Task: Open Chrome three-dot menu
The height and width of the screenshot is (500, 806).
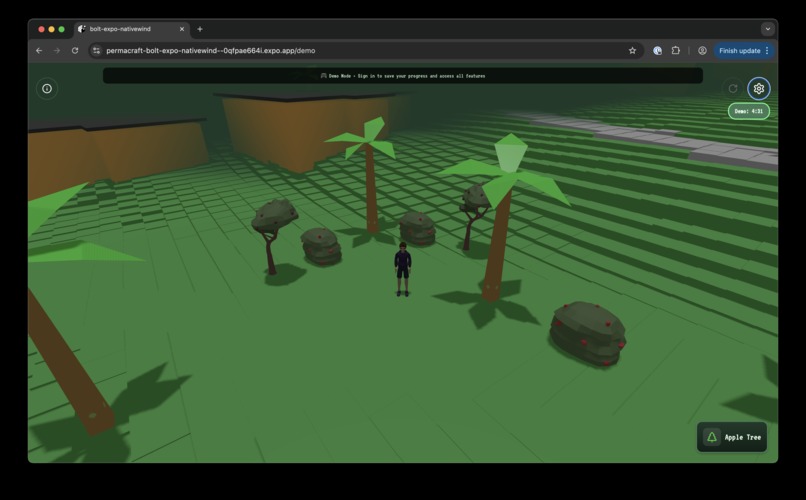Action: [767, 51]
